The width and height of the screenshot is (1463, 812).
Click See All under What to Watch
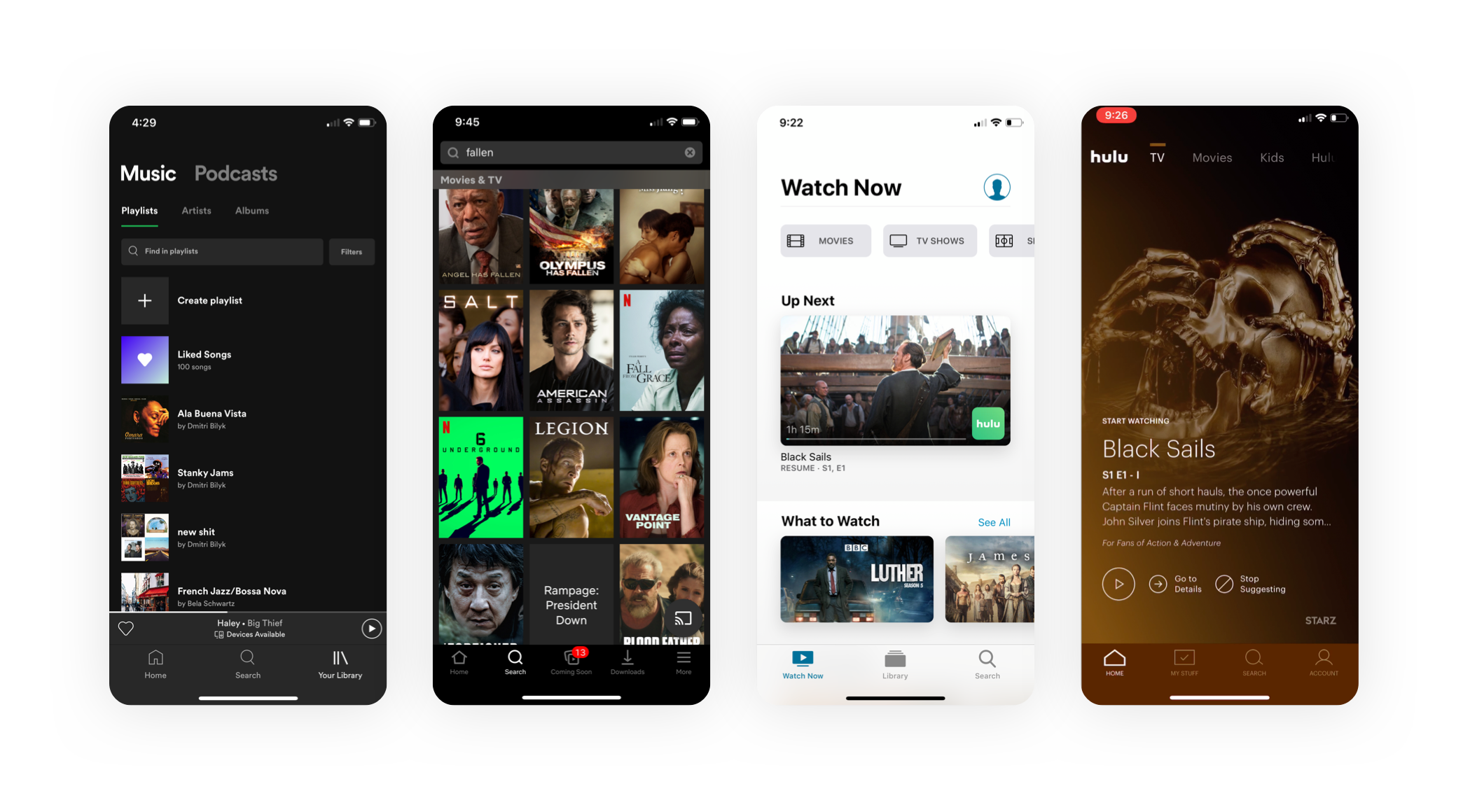[x=994, y=521]
